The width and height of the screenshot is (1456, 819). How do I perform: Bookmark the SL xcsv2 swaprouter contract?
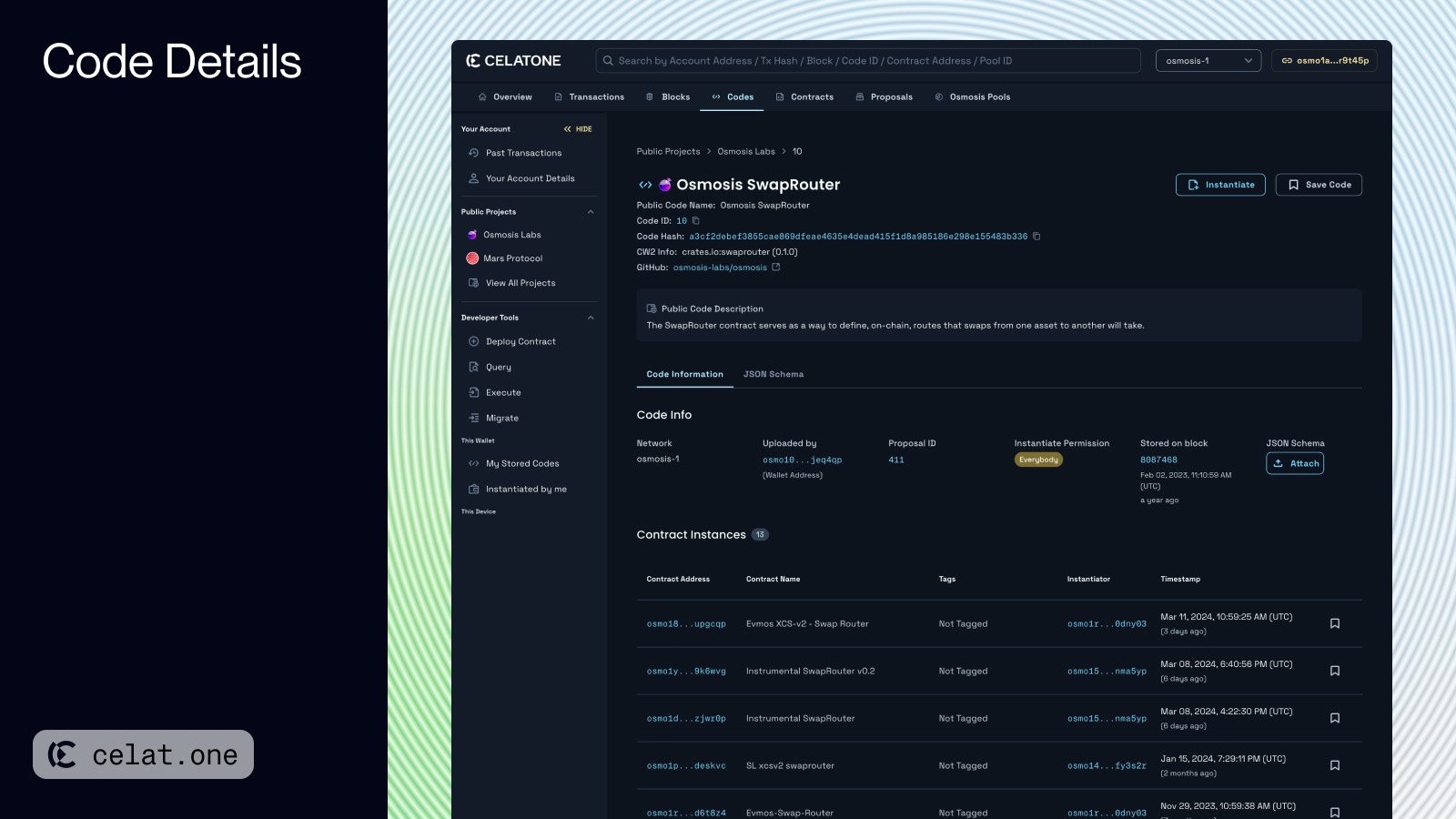click(x=1335, y=766)
